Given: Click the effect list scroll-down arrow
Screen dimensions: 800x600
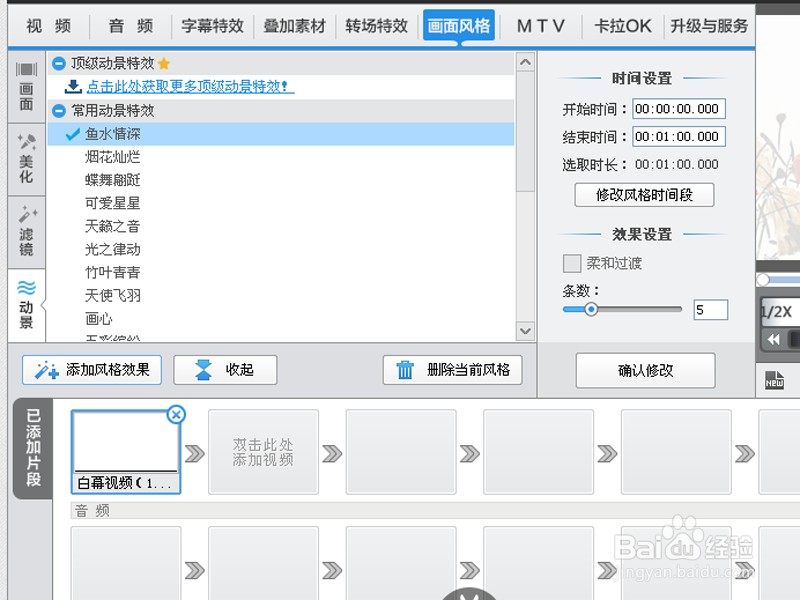Looking at the screenshot, I should pos(525,331).
